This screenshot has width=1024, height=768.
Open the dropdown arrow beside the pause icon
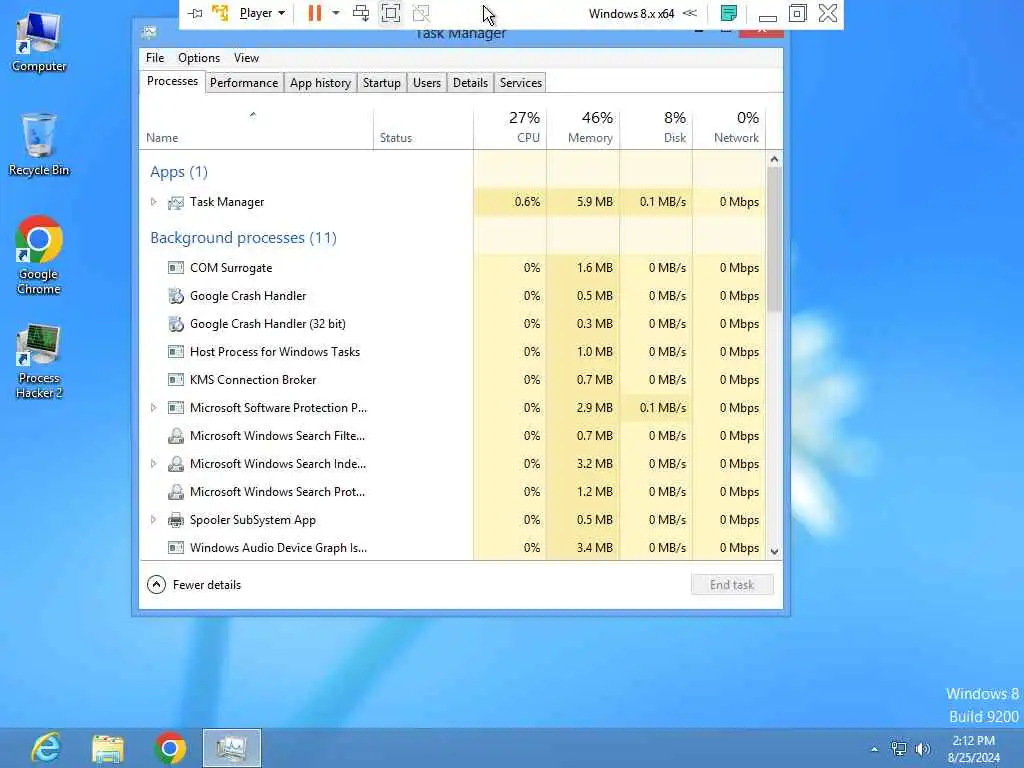(336, 13)
